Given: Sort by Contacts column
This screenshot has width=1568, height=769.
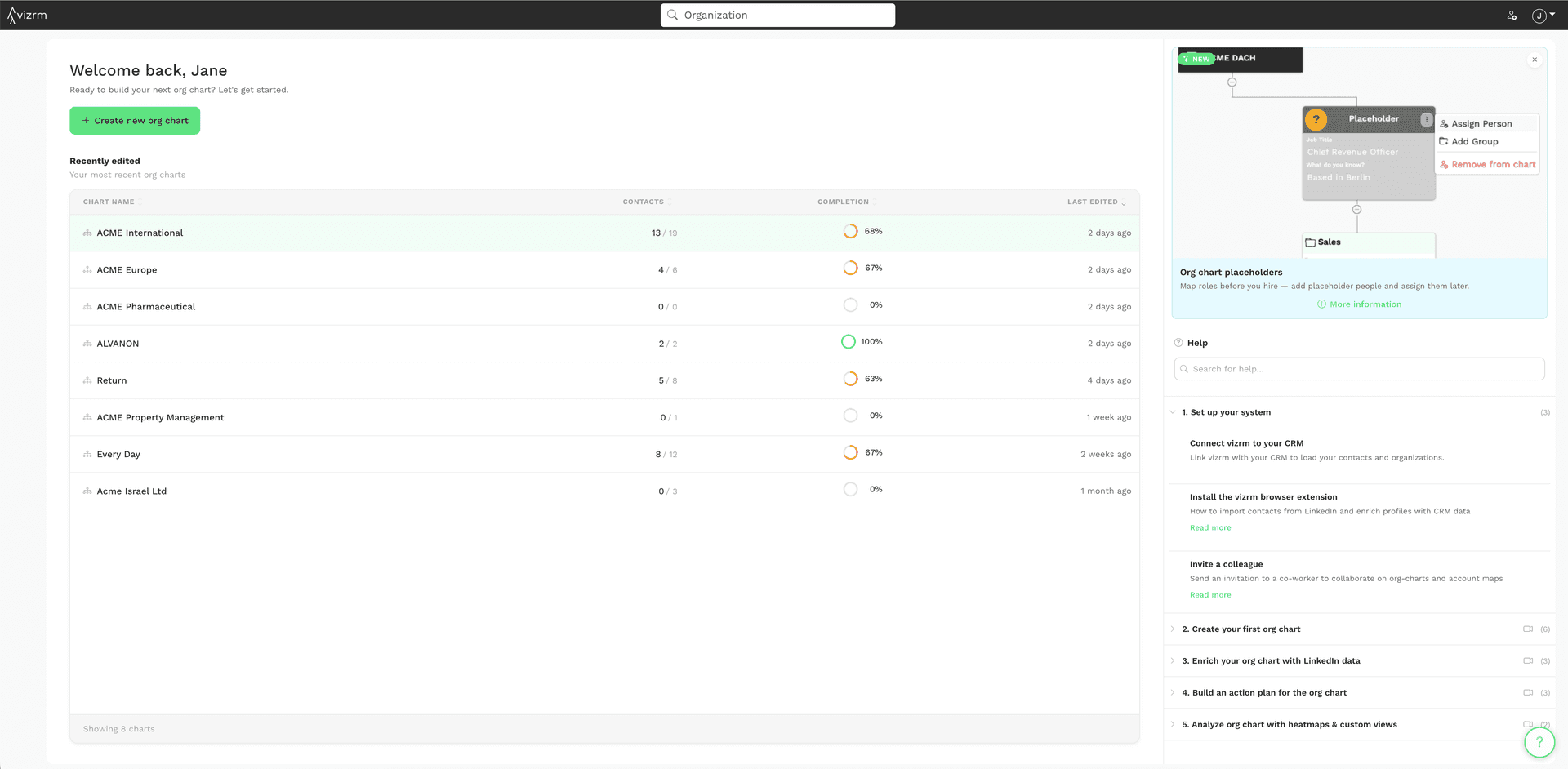Looking at the screenshot, I should coord(647,202).
